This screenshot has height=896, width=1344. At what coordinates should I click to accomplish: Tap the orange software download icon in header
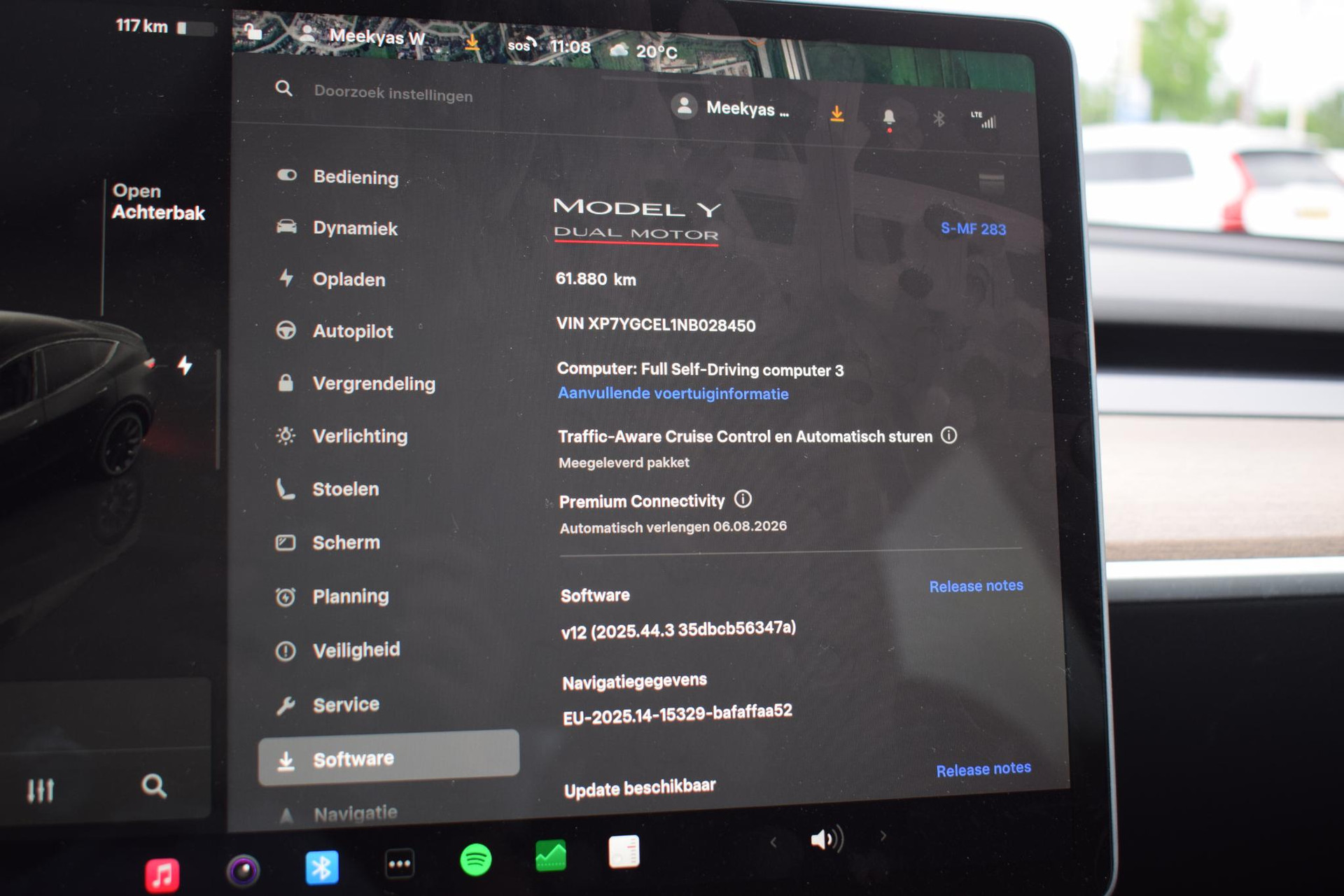point(836,113)
